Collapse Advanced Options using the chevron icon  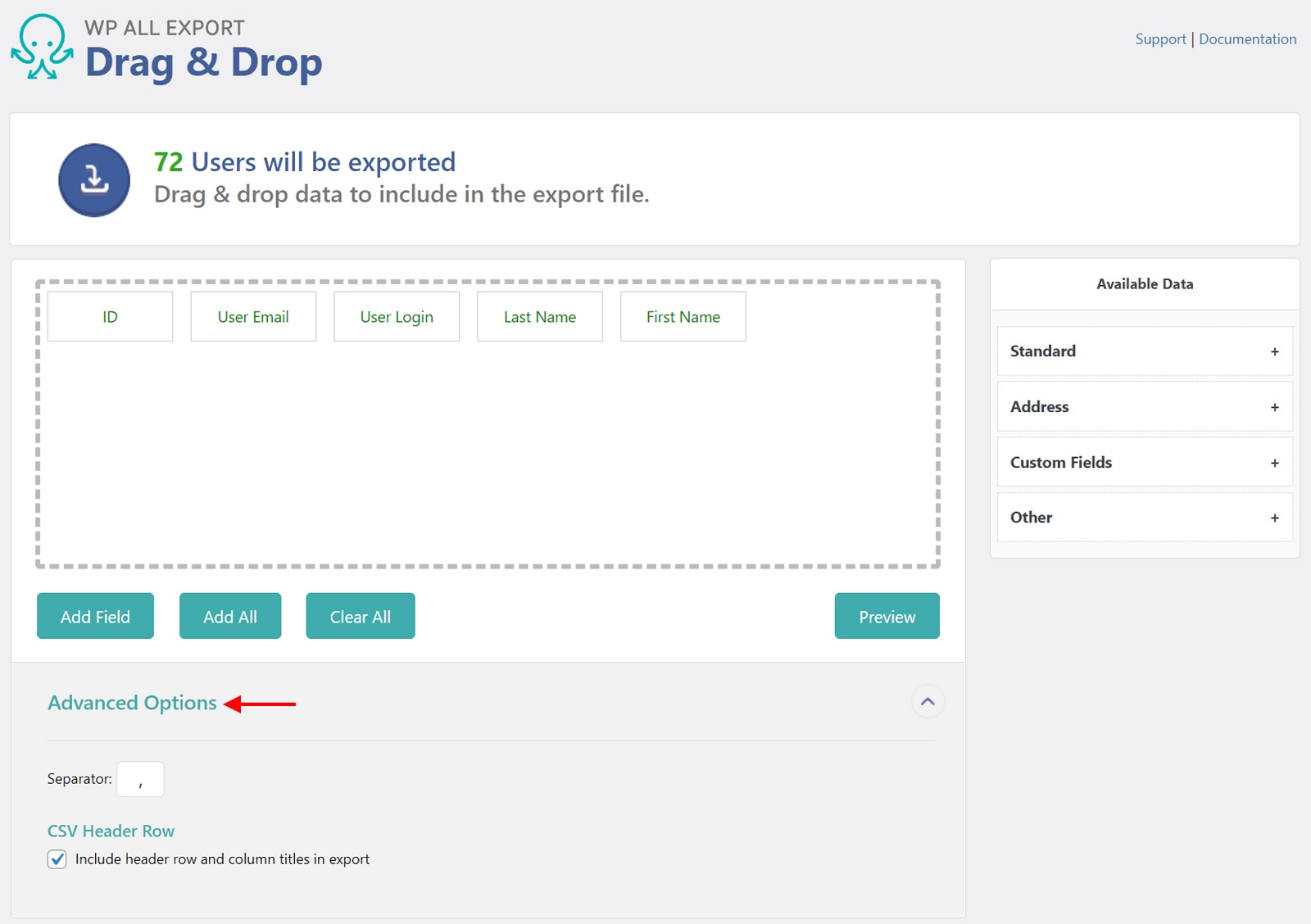[927, 701]
